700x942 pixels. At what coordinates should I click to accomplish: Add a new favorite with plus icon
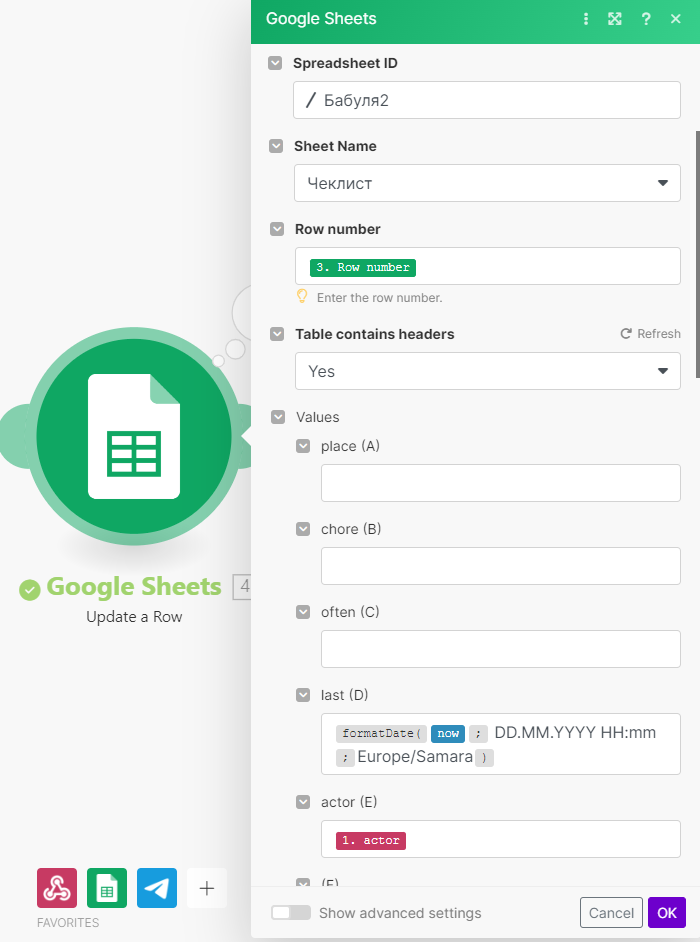(207, 887)
